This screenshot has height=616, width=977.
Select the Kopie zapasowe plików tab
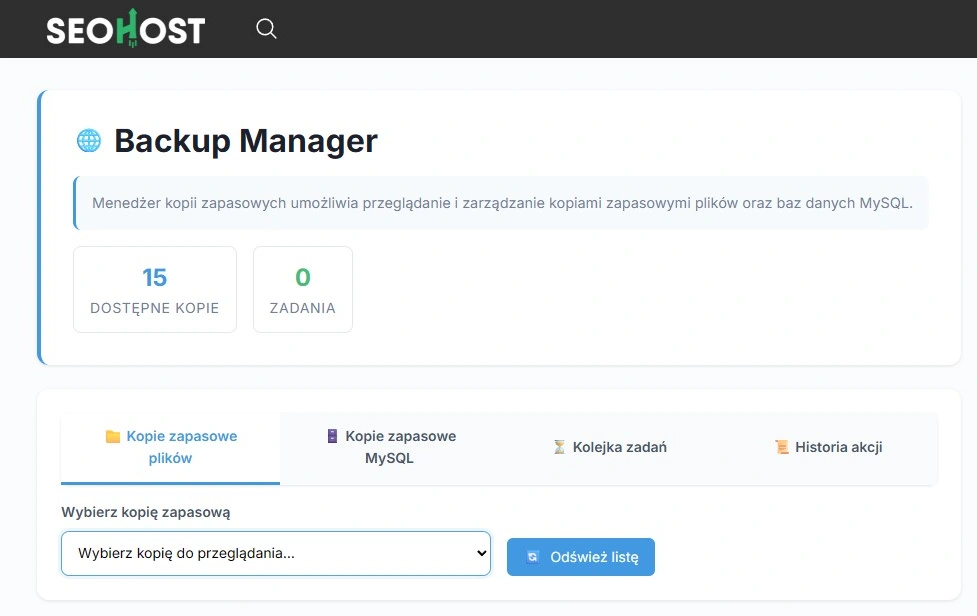pyautogui.click(x=170, y=447)
